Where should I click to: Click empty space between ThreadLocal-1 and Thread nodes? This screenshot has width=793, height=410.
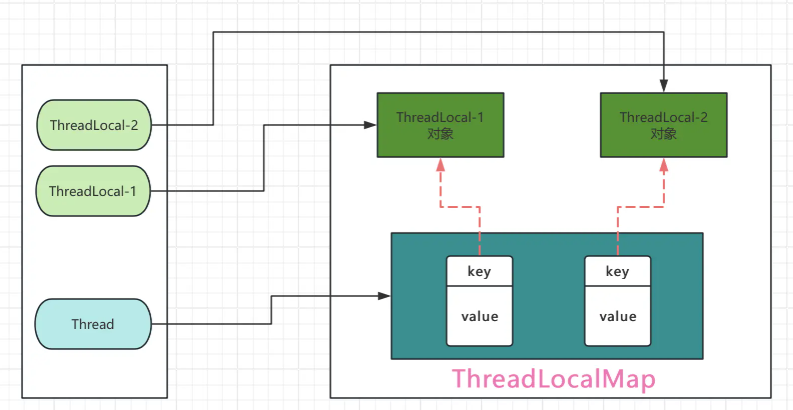click(93, 256)
